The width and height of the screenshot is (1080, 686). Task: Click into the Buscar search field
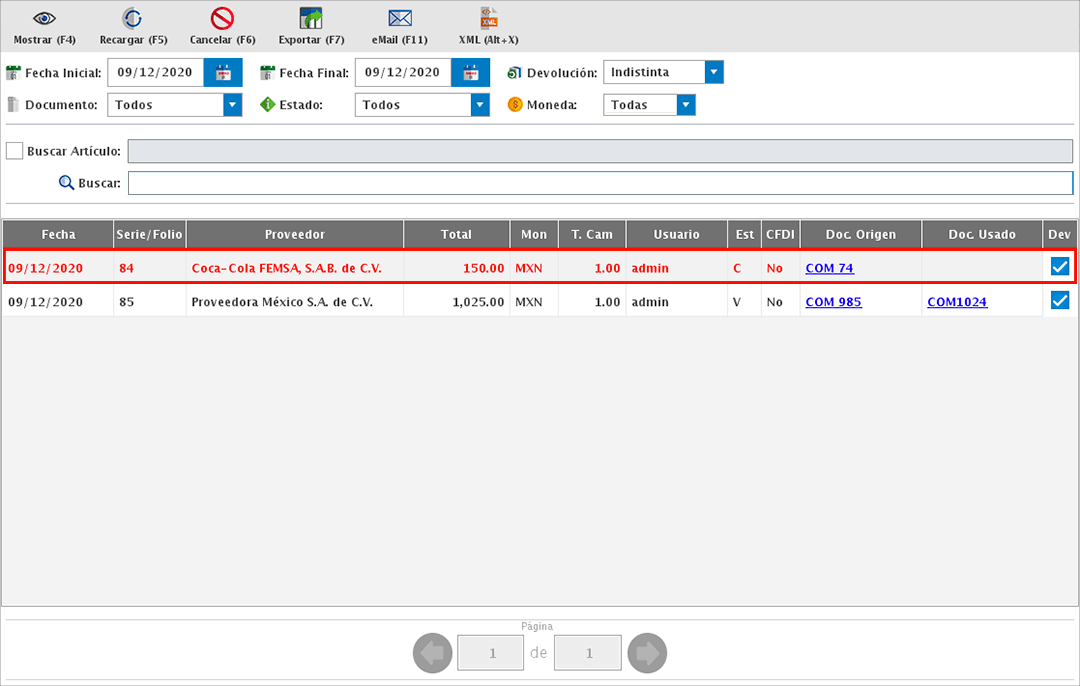600,183
